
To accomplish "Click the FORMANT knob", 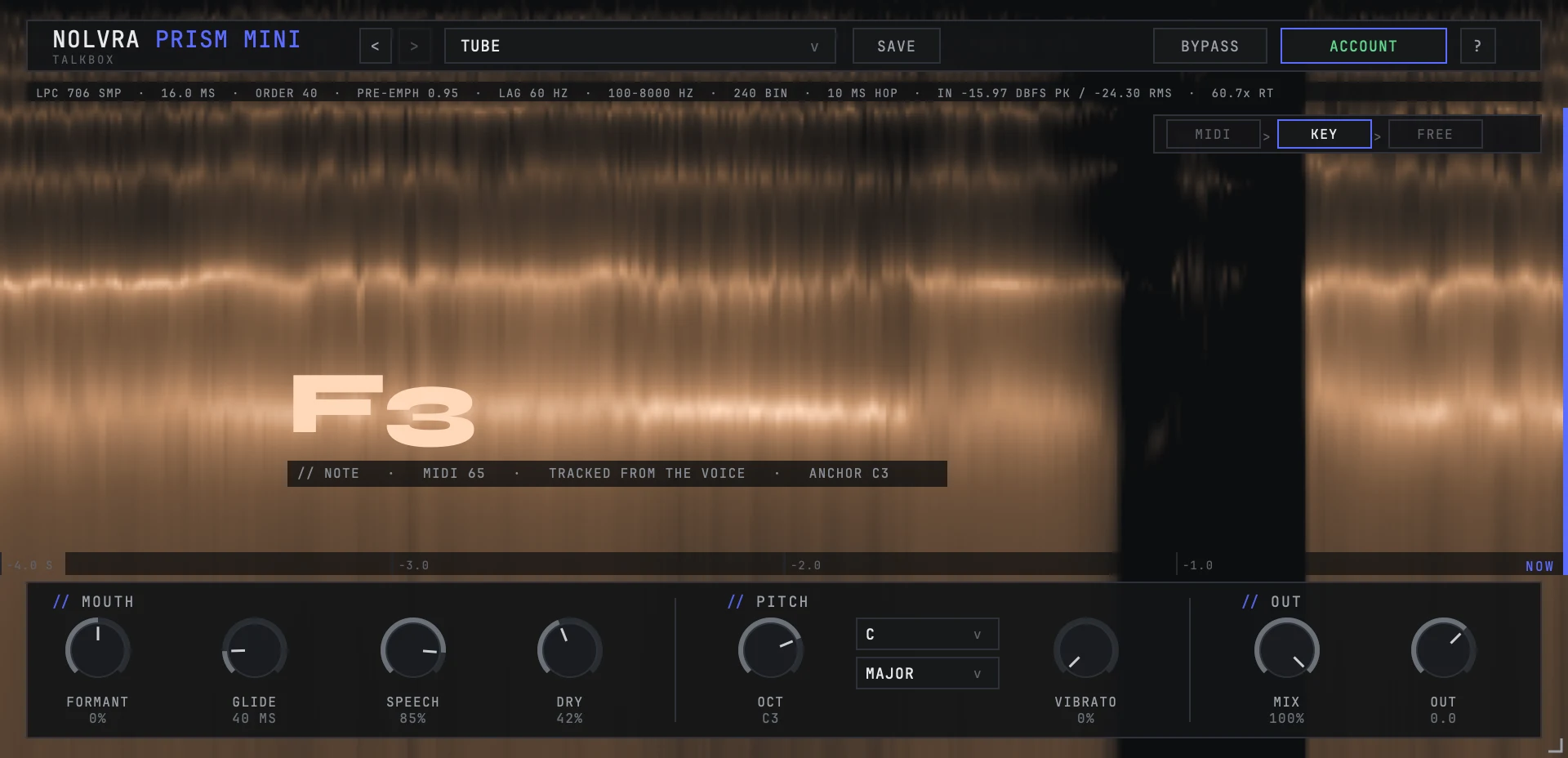I will (98, 649).
